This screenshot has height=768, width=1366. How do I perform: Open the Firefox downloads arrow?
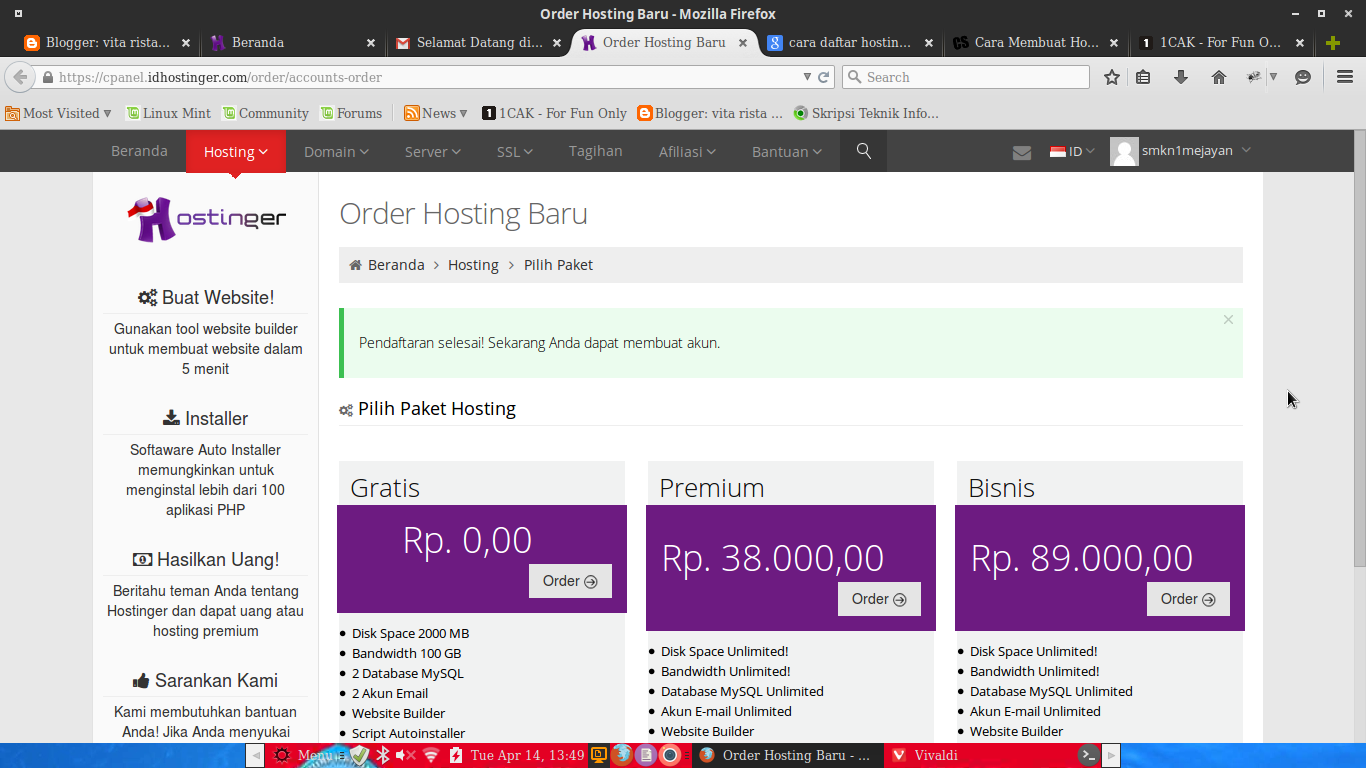tap(1181, 77)
